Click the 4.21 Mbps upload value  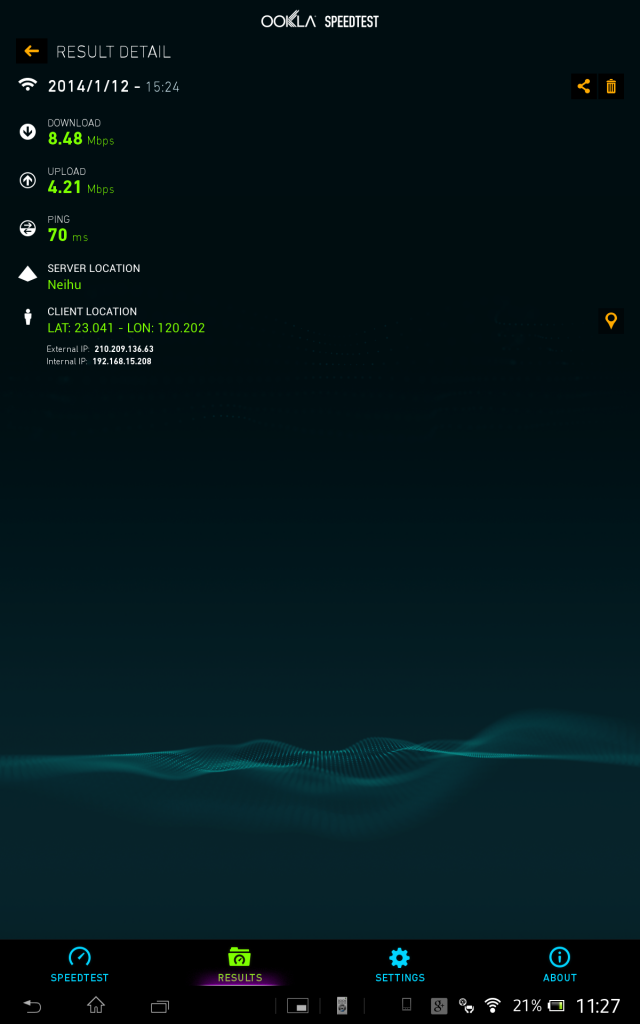click(x=81, y=187)
